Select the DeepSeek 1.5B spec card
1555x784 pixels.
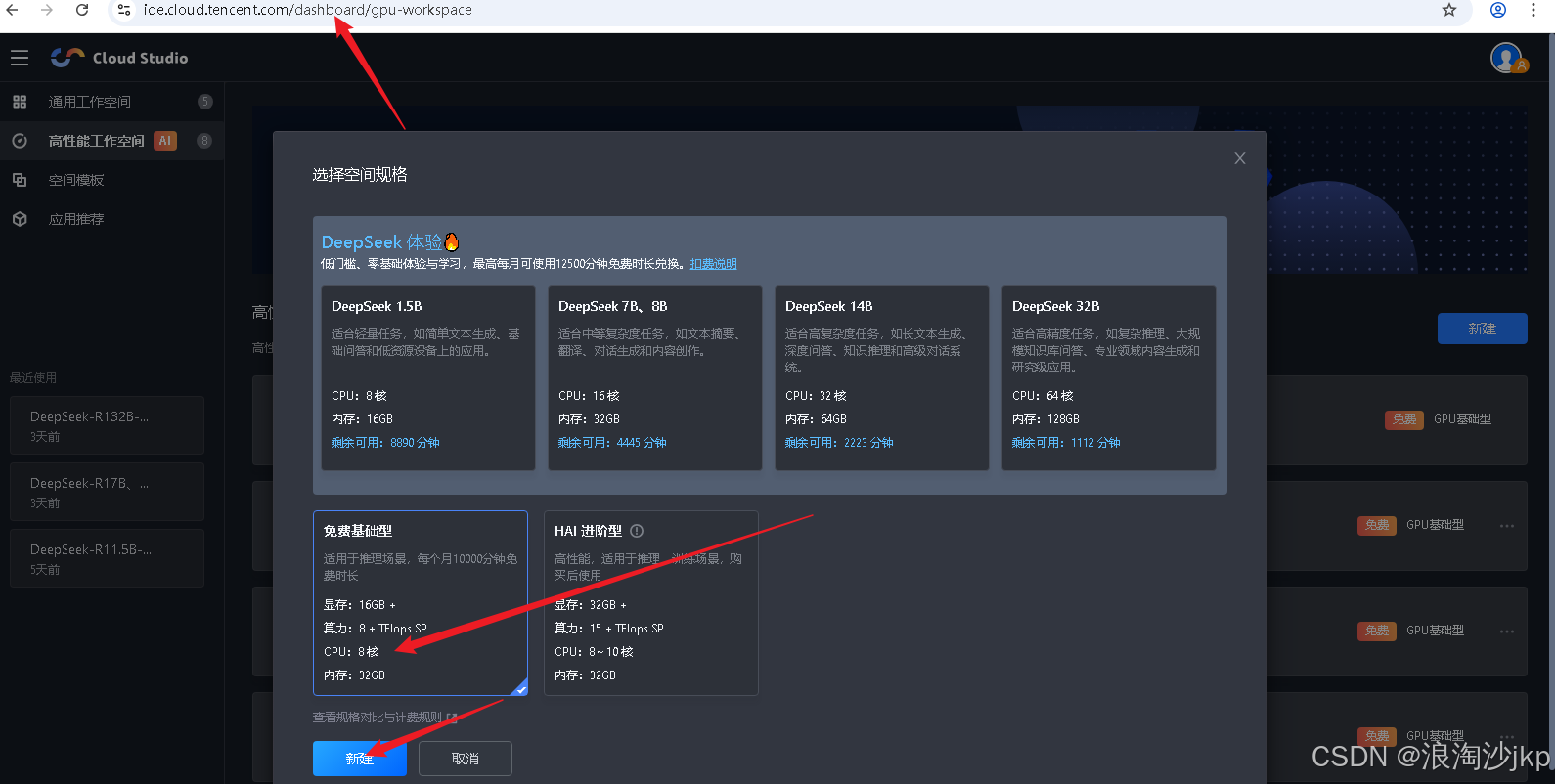[428, 377]
